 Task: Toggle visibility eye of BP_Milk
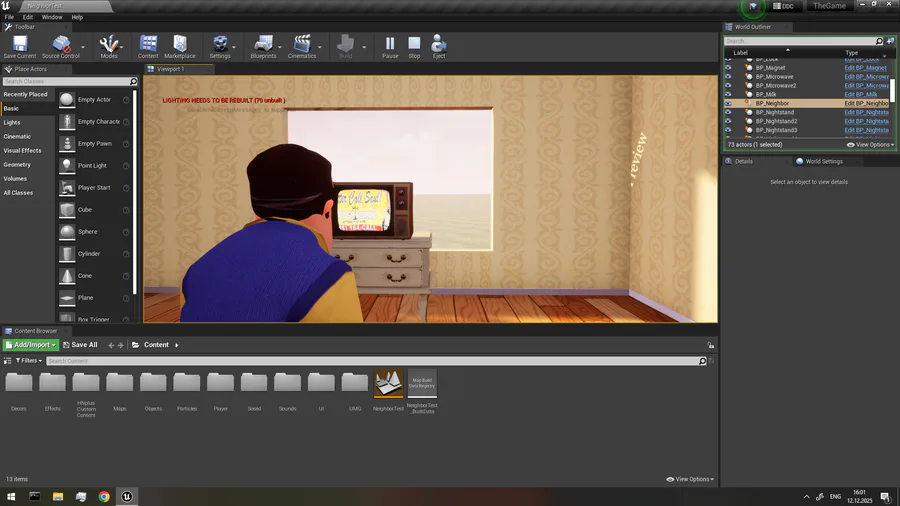click(728, 94)
